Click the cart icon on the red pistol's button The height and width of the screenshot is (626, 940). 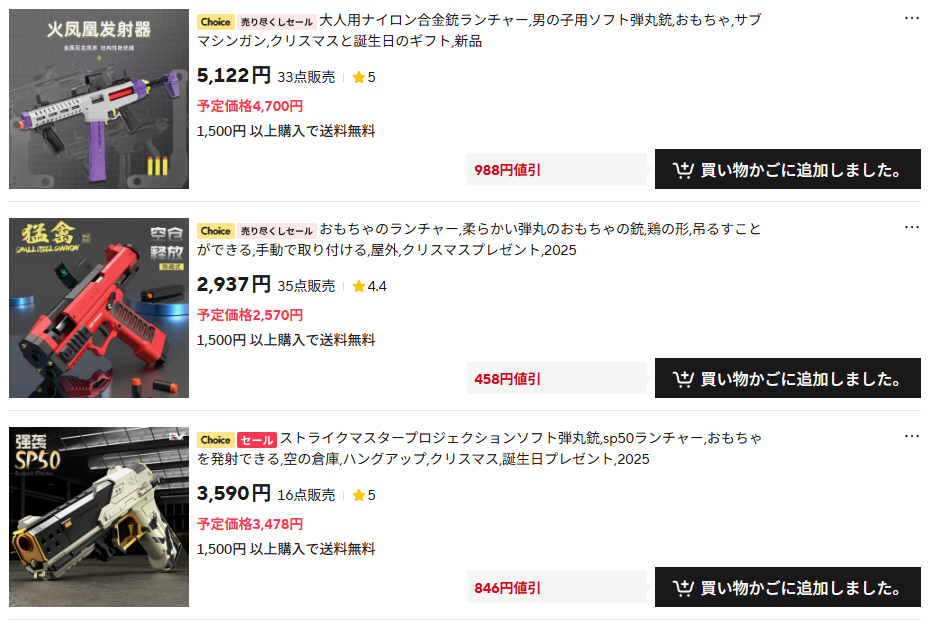tap(683, 378)
